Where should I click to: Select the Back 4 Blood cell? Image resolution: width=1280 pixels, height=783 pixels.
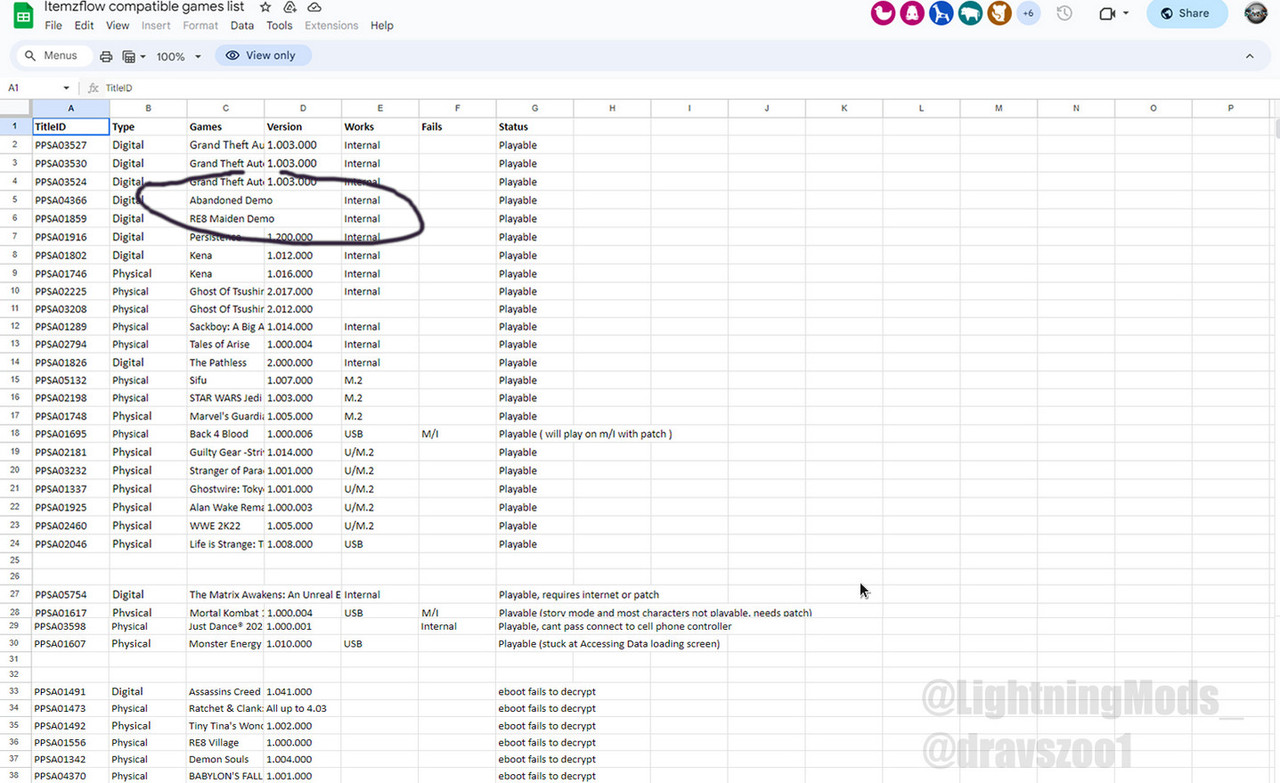click(226, 434)
